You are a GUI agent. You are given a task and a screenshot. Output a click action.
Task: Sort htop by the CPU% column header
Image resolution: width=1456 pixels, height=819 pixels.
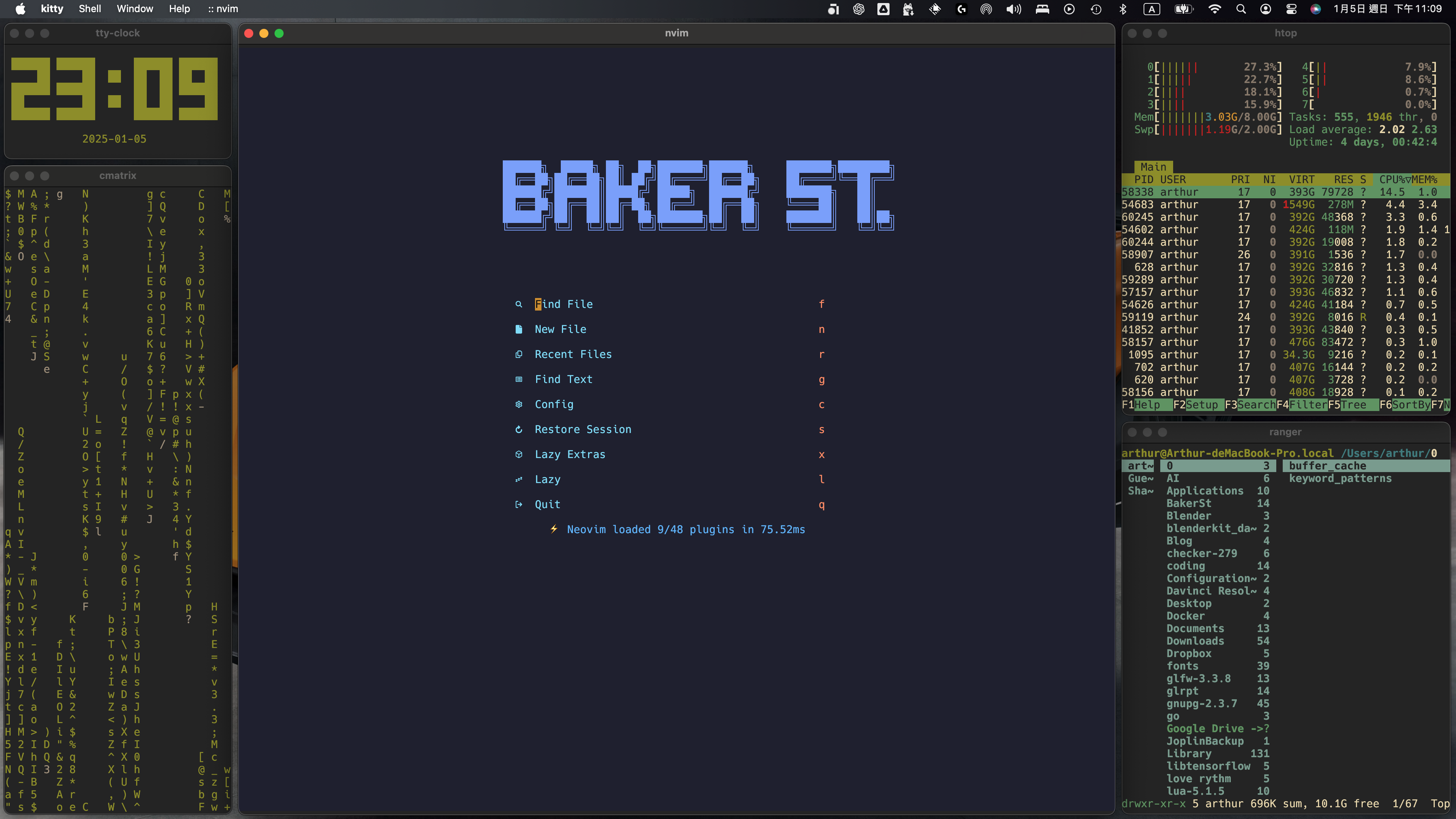tap(1392, 180)
